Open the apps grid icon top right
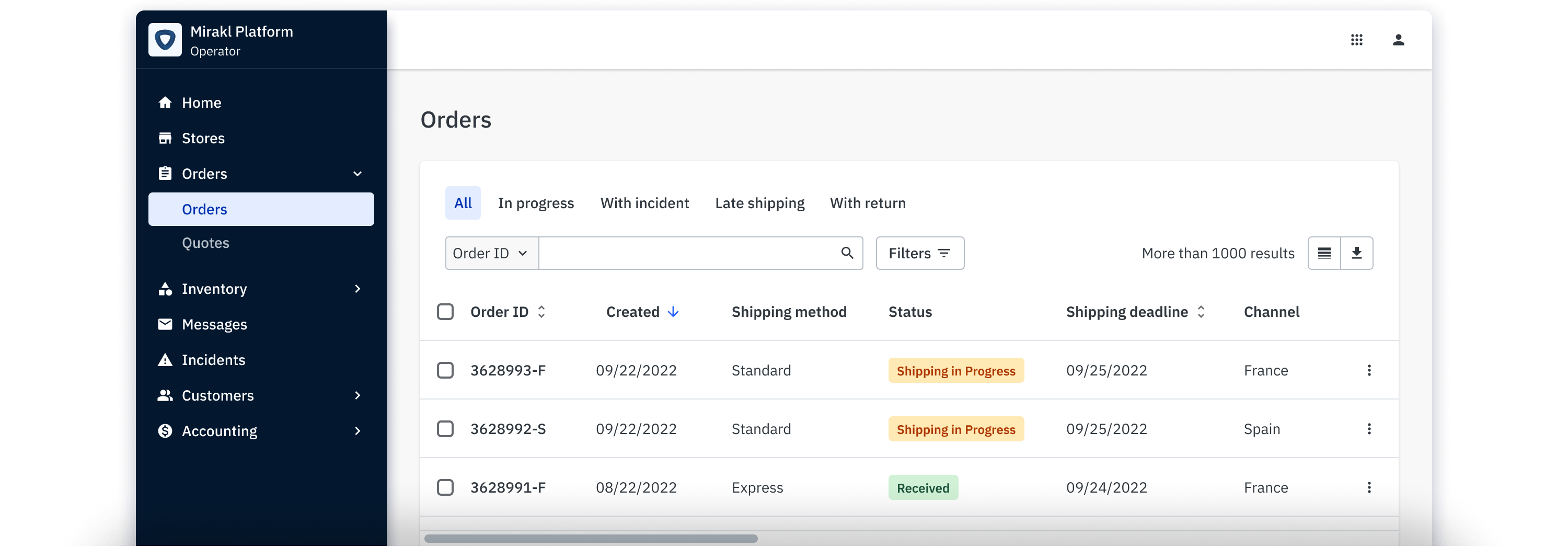1568x547 pixels. pyautogui.click(x=1357, y=40)
